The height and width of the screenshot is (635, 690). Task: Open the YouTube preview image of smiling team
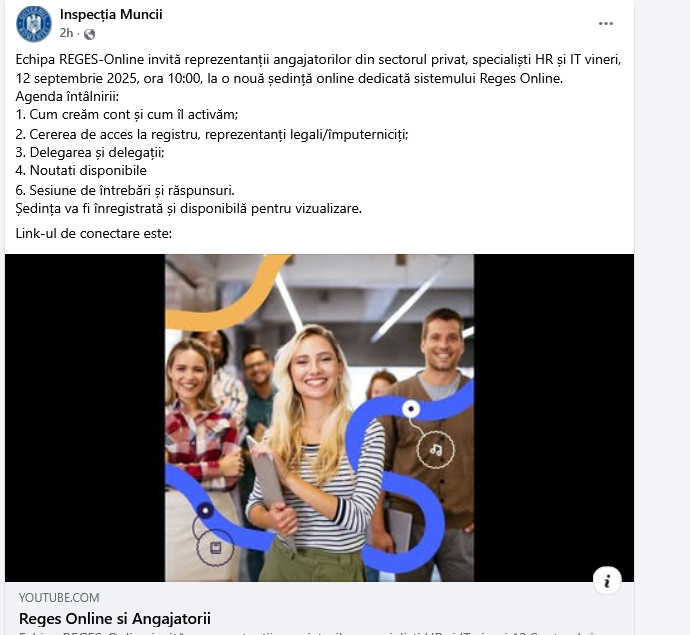(x=319, y=418)
